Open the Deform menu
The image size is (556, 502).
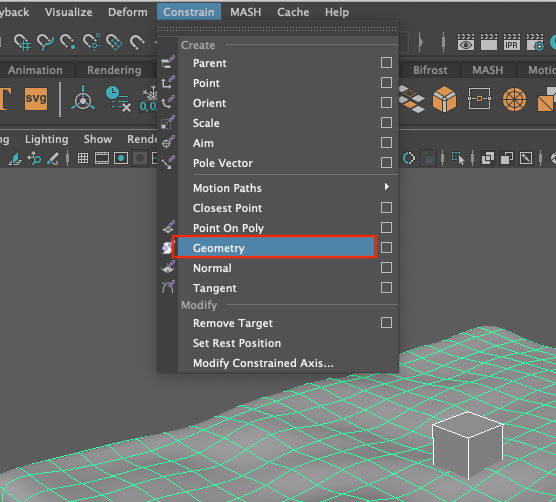128,12
